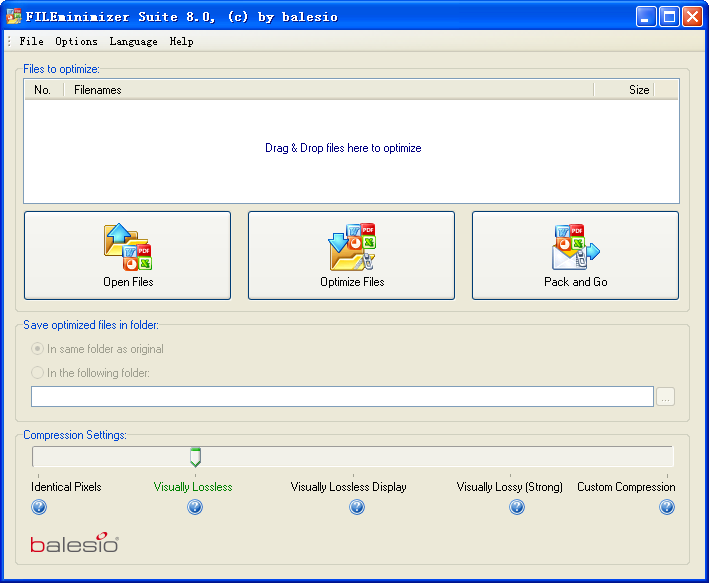
Task: Click help icon under Identical Pixels
Action: pyautogui.click(x=39, y=507)
